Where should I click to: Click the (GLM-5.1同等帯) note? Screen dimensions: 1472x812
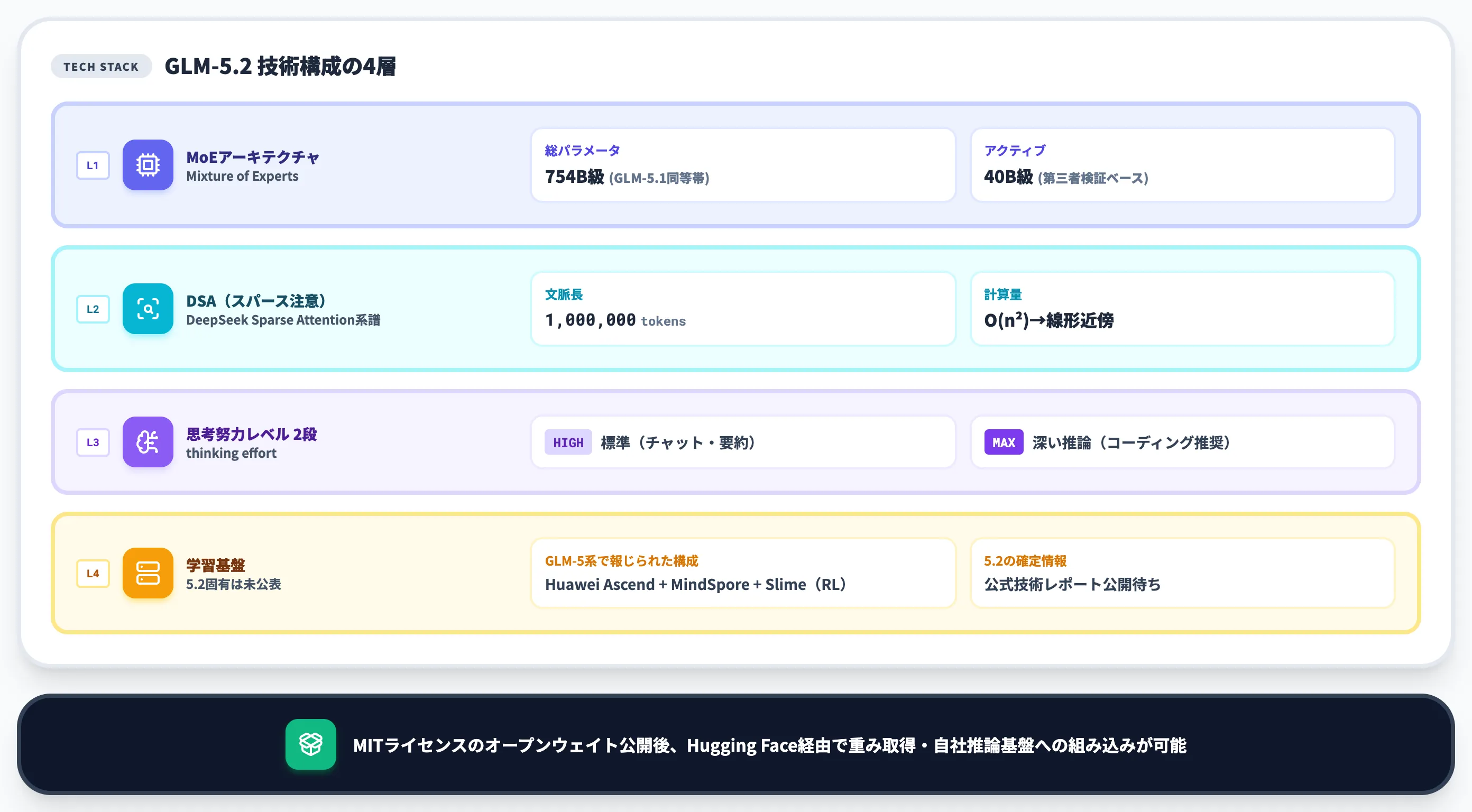click(659, 178)
